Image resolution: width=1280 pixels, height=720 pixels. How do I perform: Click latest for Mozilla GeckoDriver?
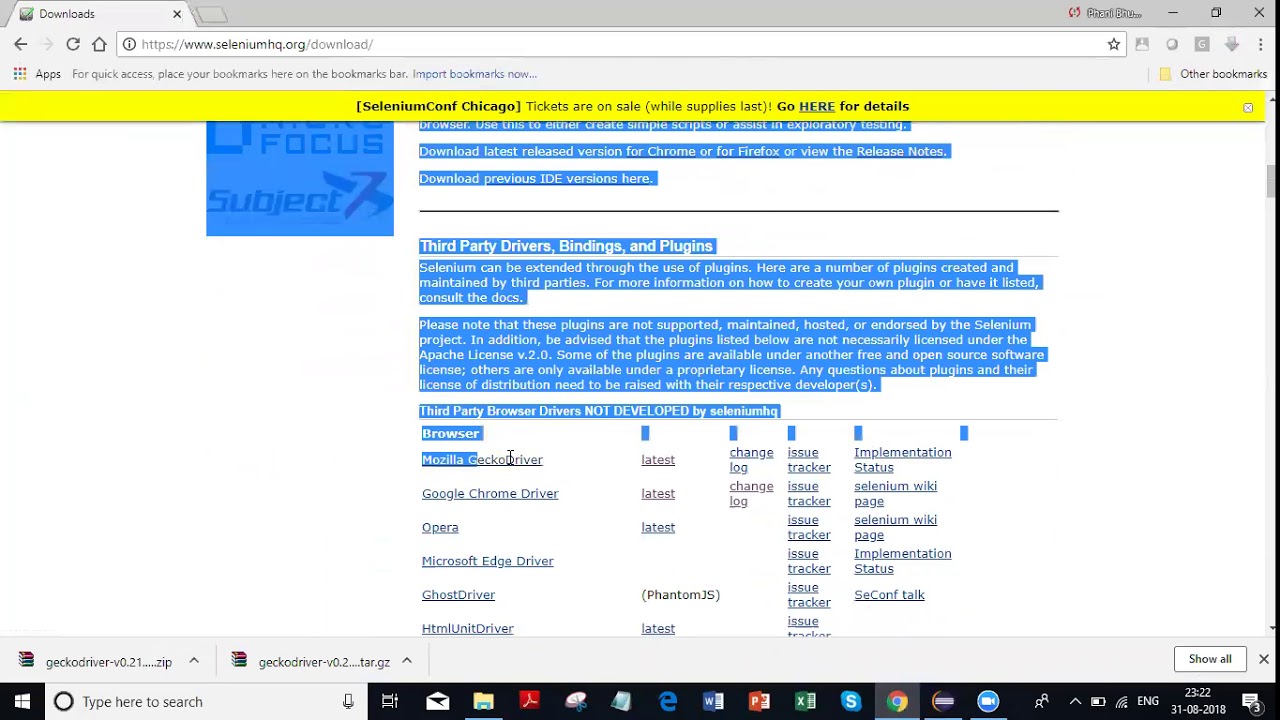[x=658, y=460]
